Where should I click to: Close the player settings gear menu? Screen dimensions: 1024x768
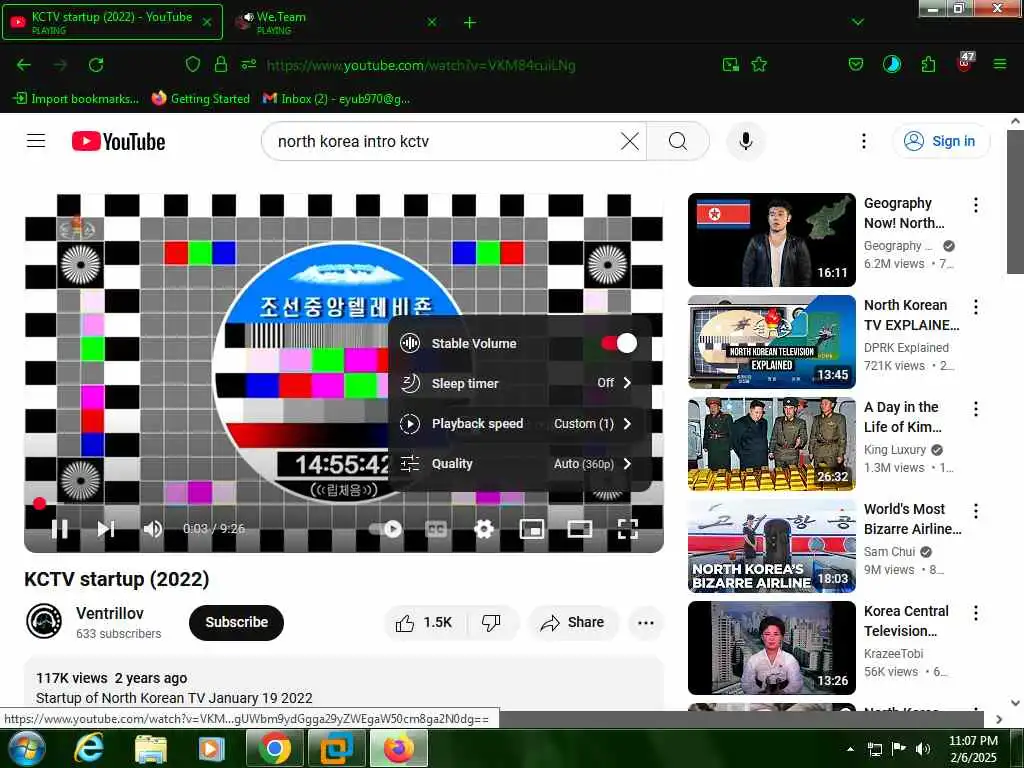pos(484,529)
